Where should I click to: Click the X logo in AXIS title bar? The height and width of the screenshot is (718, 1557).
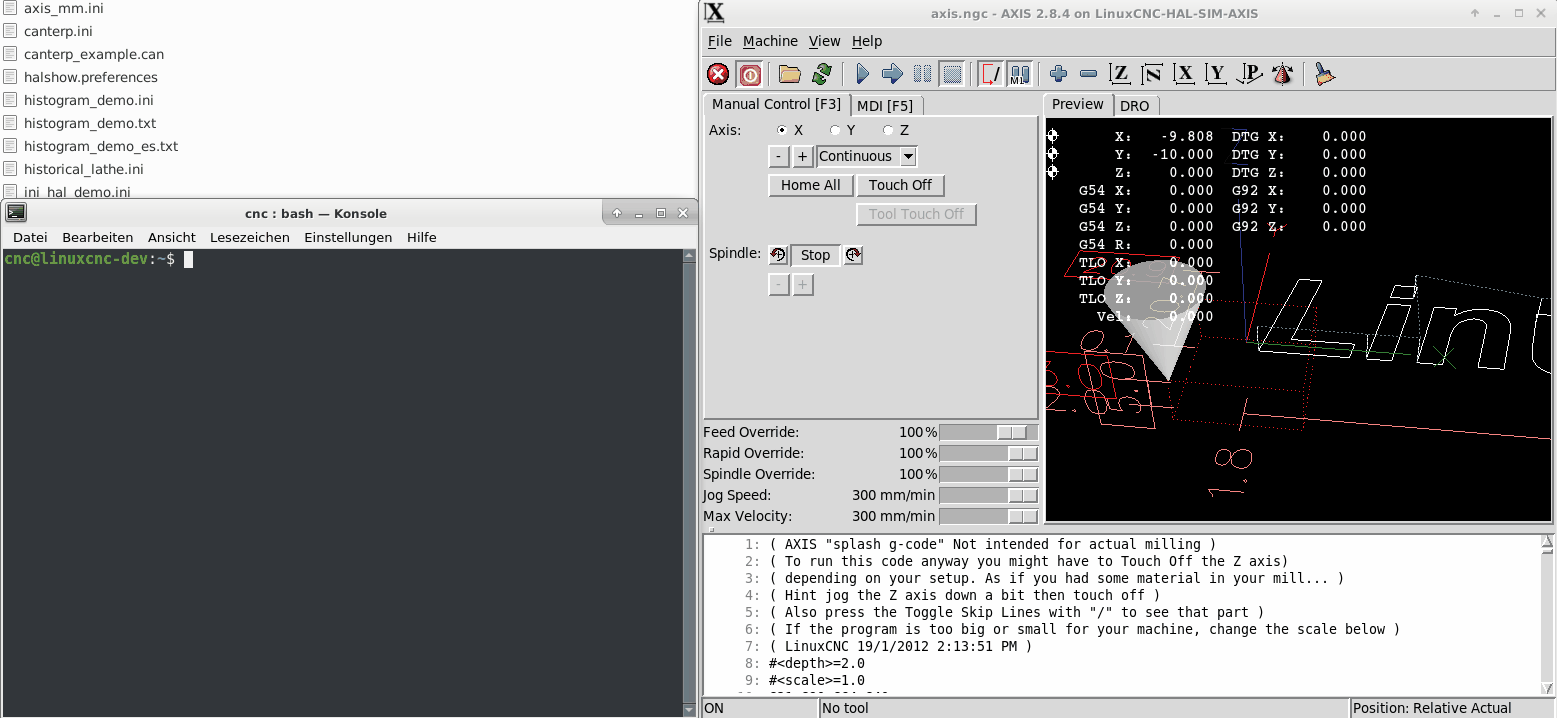click(714, 13)
